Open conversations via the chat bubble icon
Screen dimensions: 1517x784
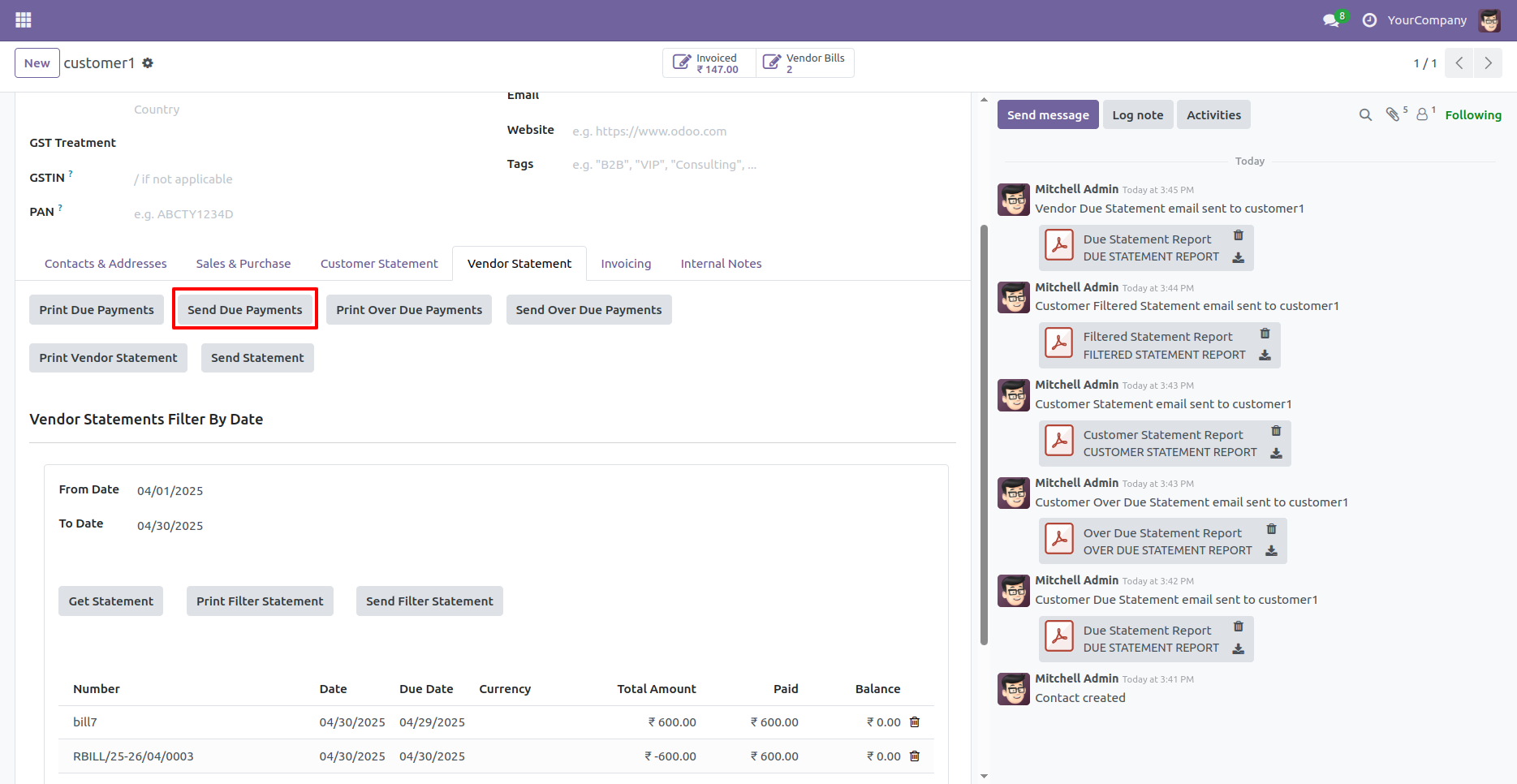[x=1330, y=19]
